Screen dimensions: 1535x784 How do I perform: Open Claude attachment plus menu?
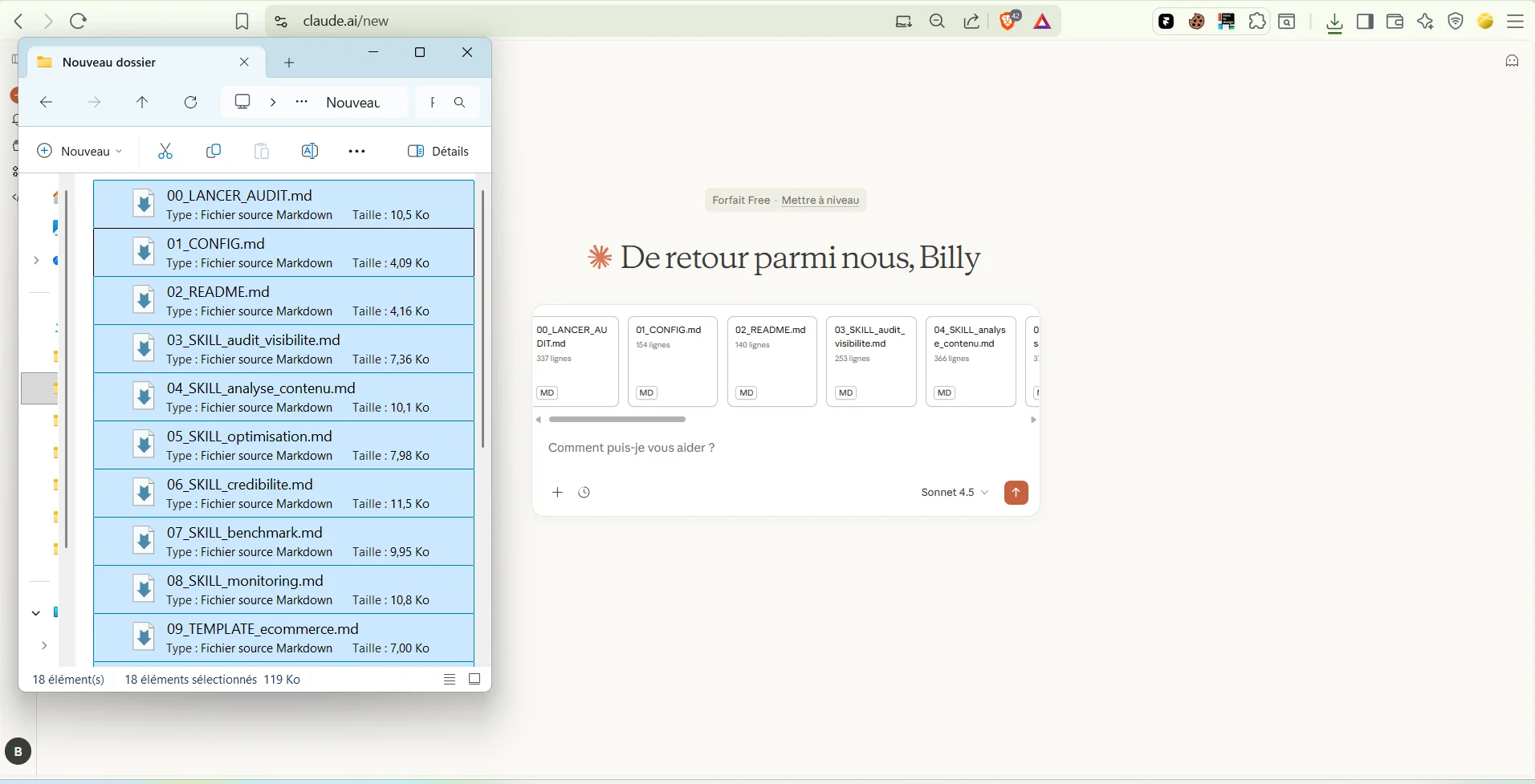click(x=558, y=493)
